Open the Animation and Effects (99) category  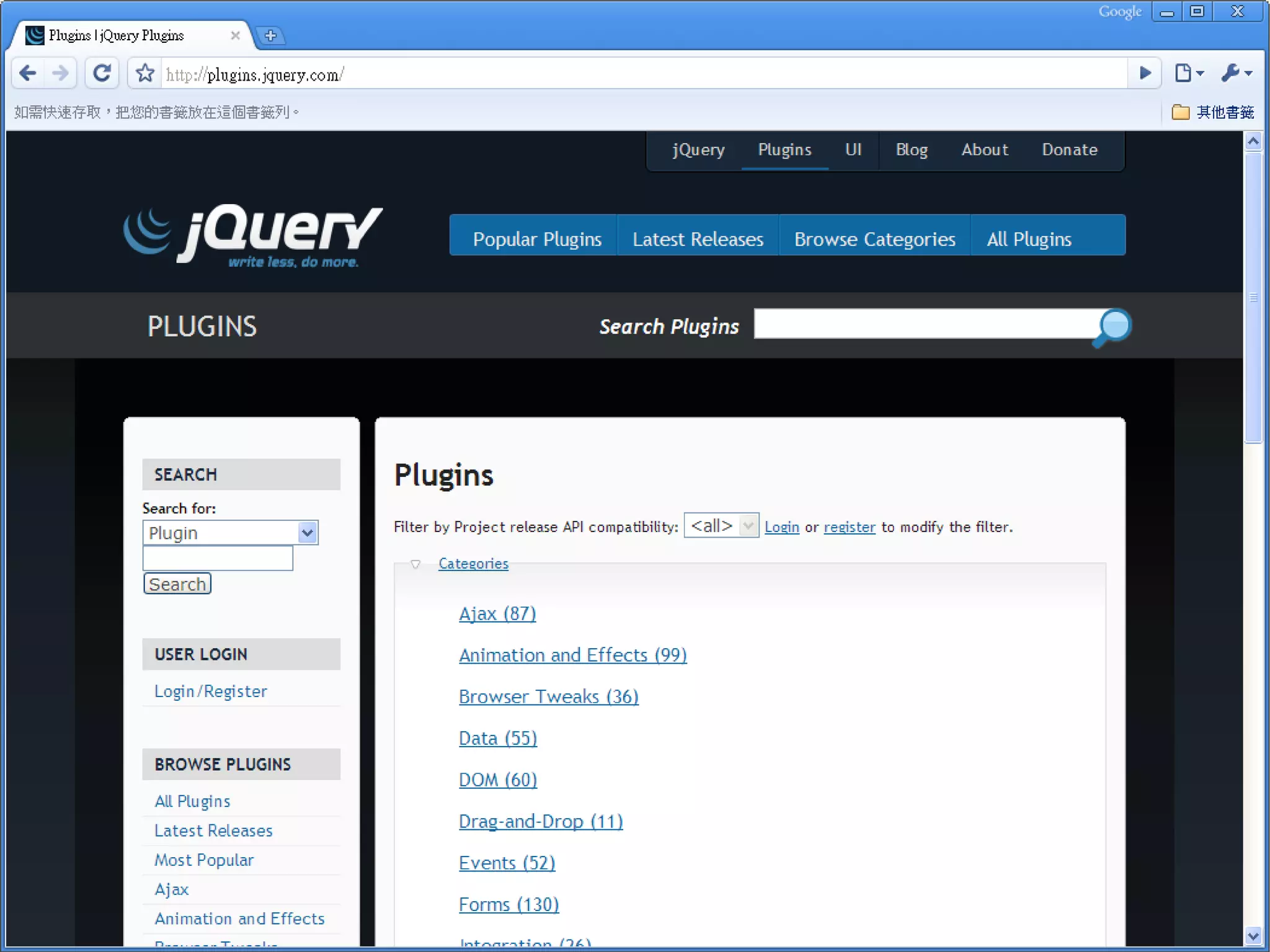(x=572, y=655)
